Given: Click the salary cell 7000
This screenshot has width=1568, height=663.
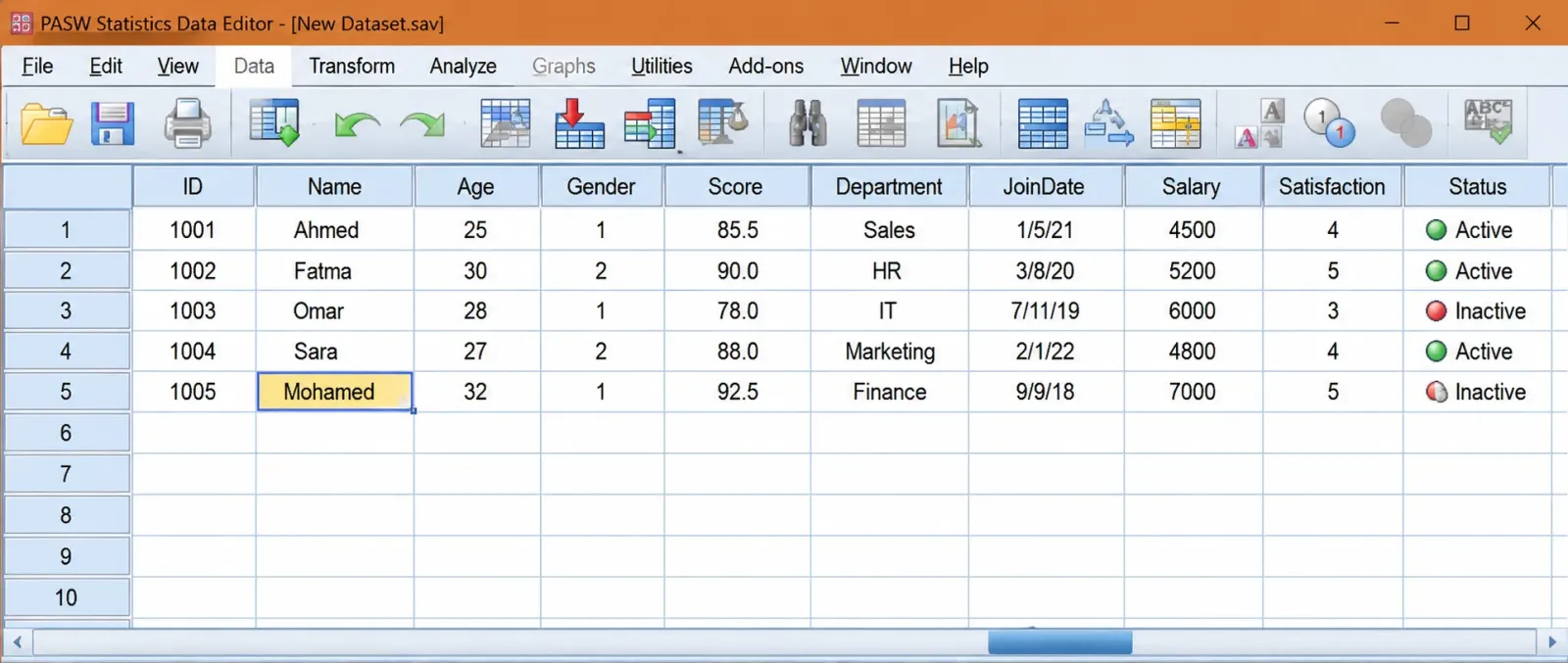Looking at the screenshot, I should point(1193,392).
